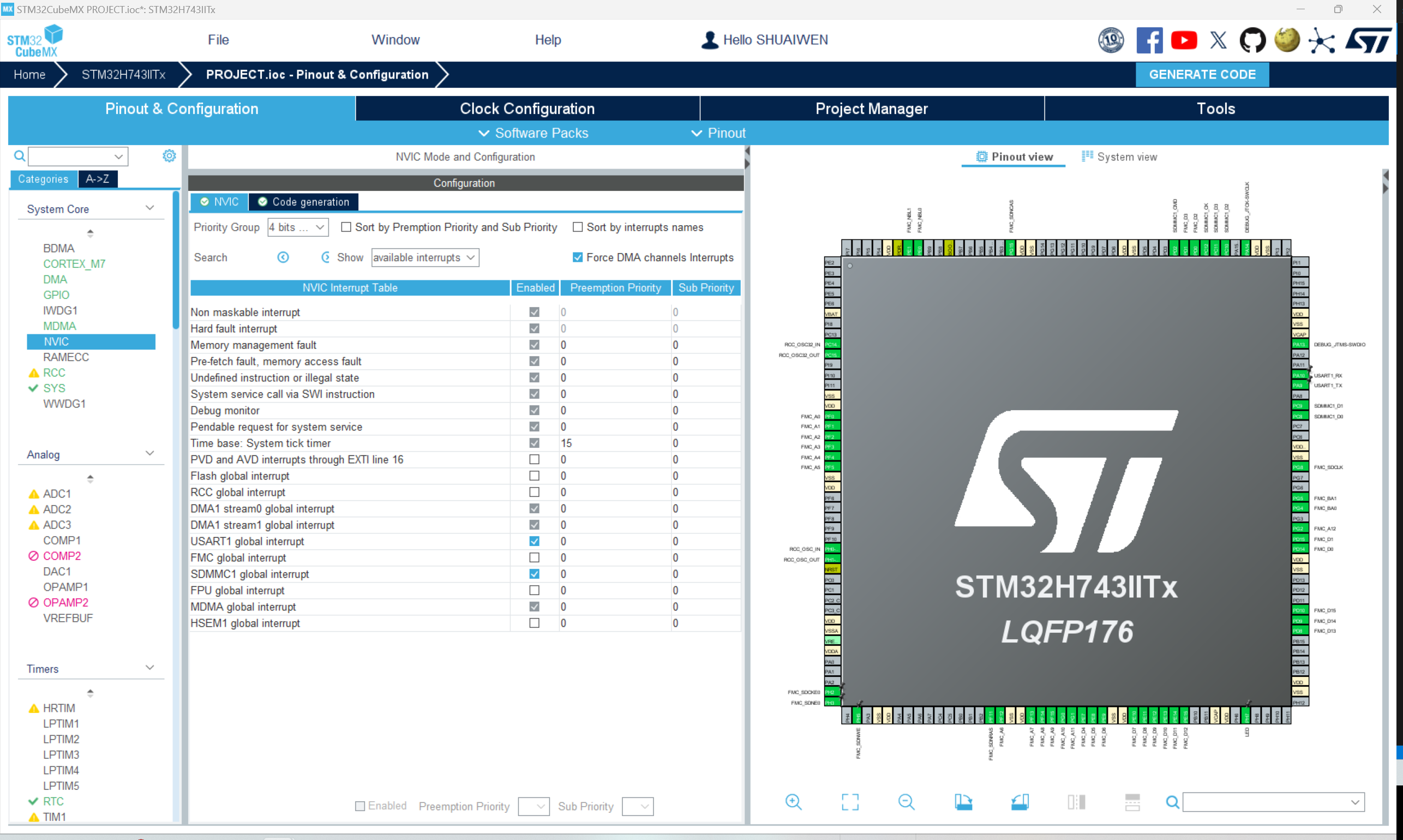Click the STM32H743IITx breadcrumb
1403x840 pixels.
point(123,75)
